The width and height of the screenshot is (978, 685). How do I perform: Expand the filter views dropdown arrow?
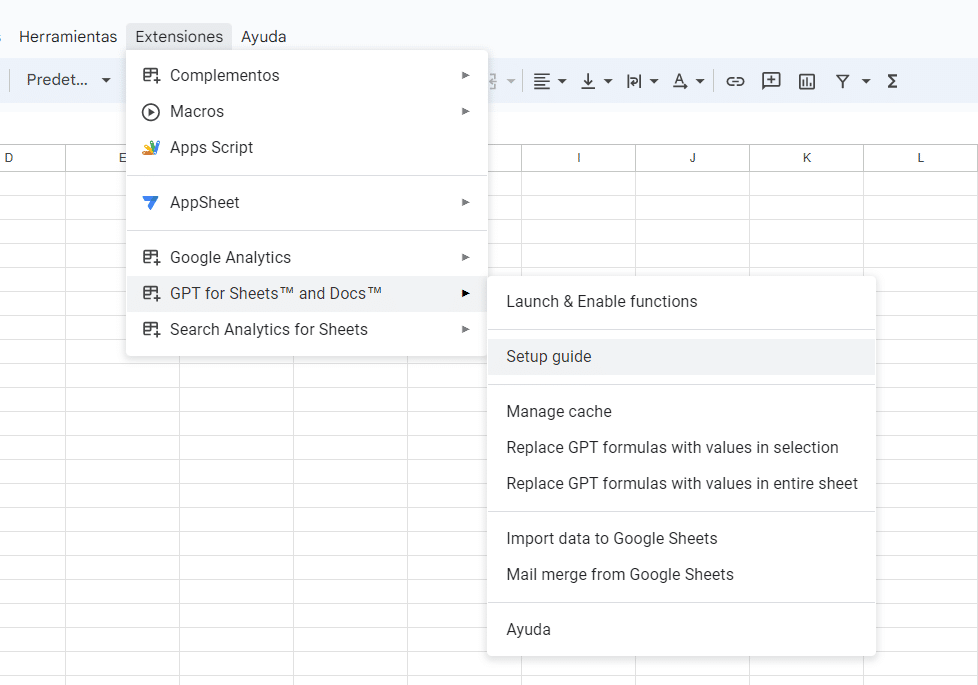pyautogui.click(x=866, y=81)
